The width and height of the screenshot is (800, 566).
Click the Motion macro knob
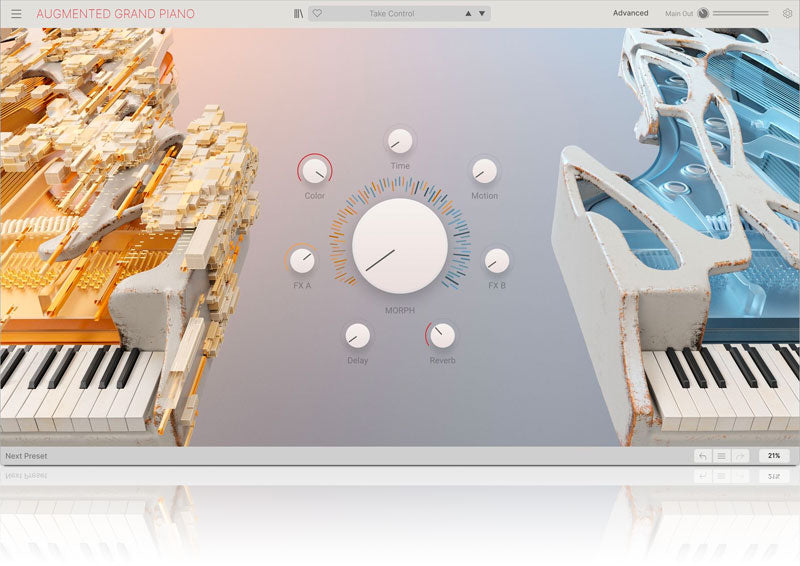pyautogui.click(x=485, y=171)
